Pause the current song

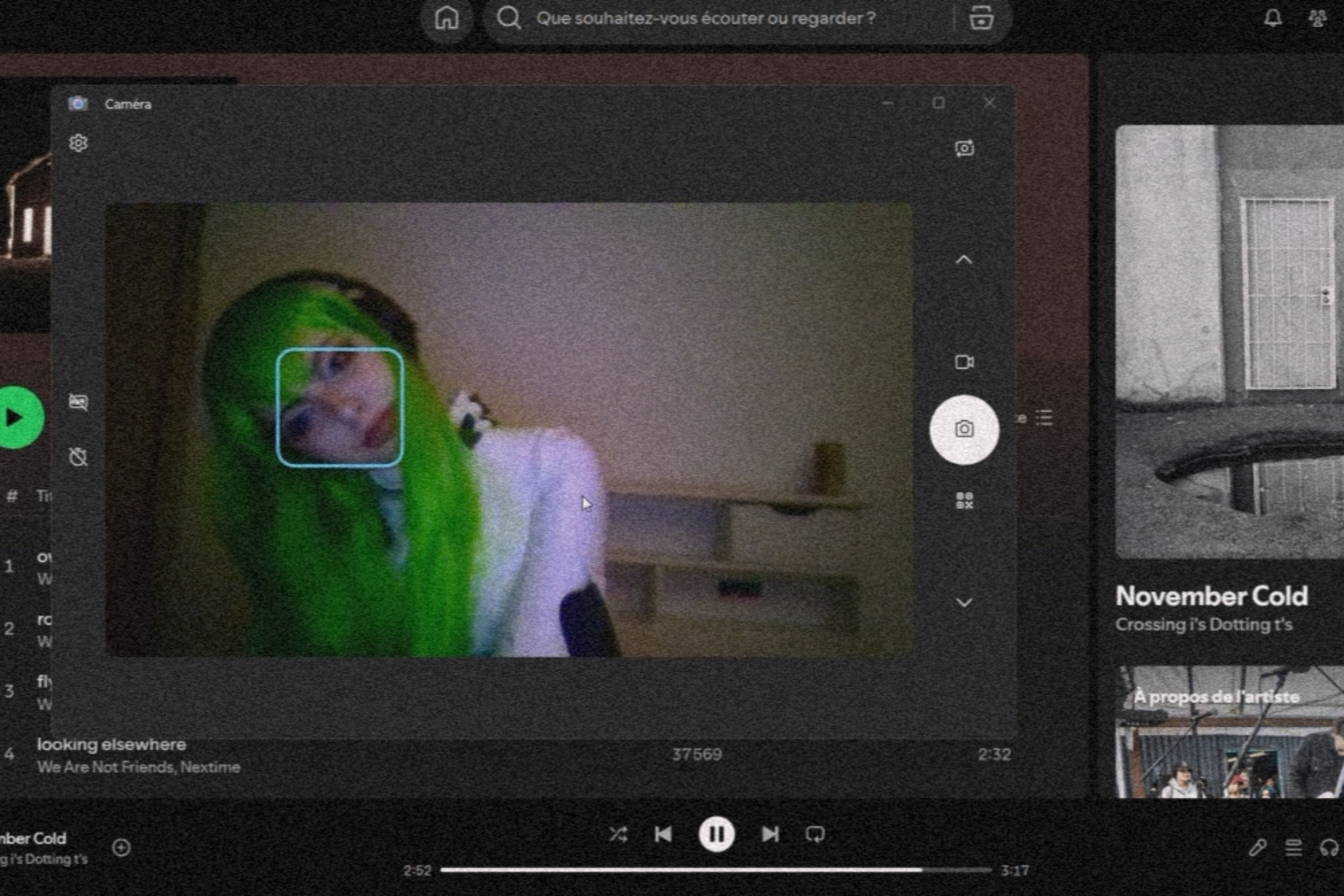tap(716, 834)
